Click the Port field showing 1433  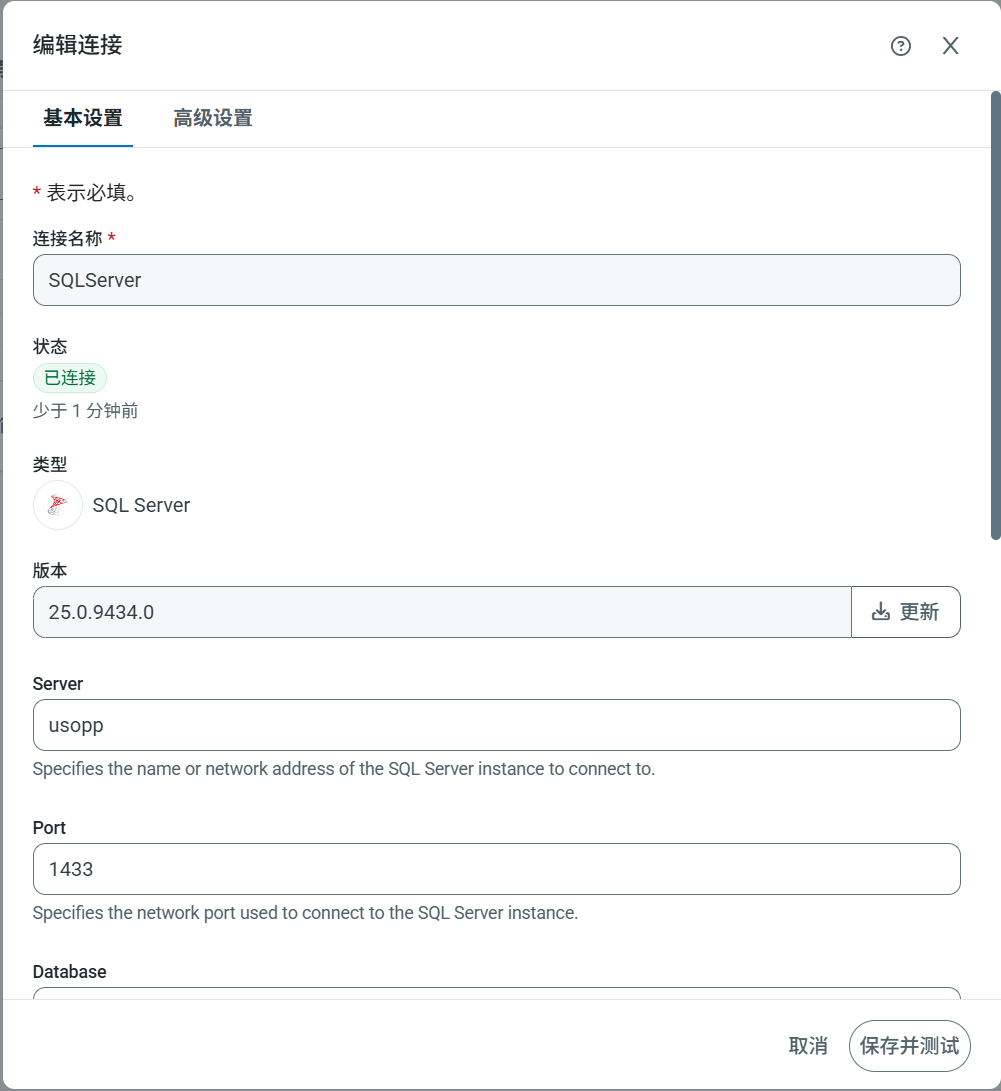coord(496,869)
